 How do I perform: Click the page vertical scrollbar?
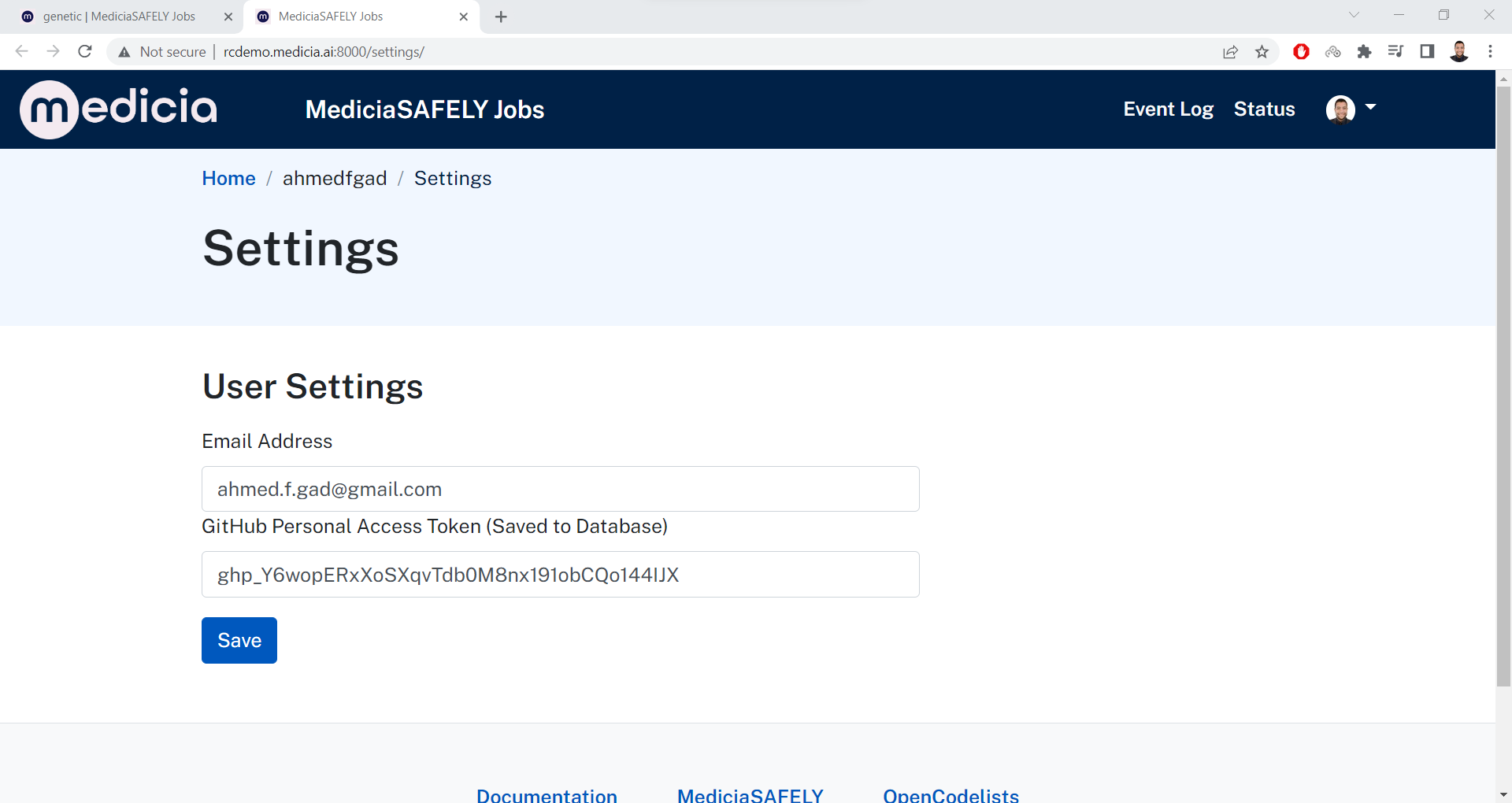click(1503, 386)
